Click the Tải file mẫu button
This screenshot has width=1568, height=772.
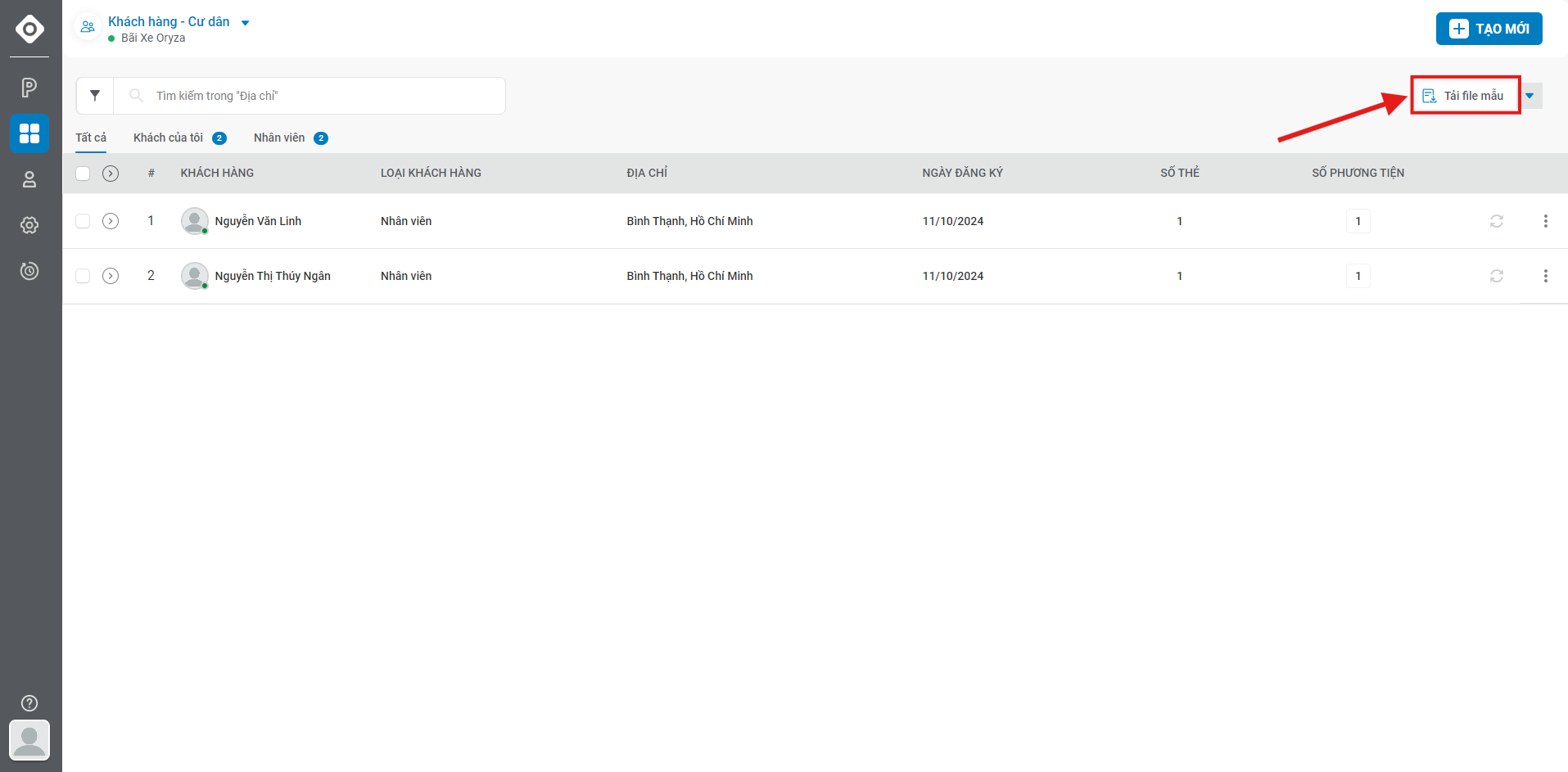point(1464,96)
